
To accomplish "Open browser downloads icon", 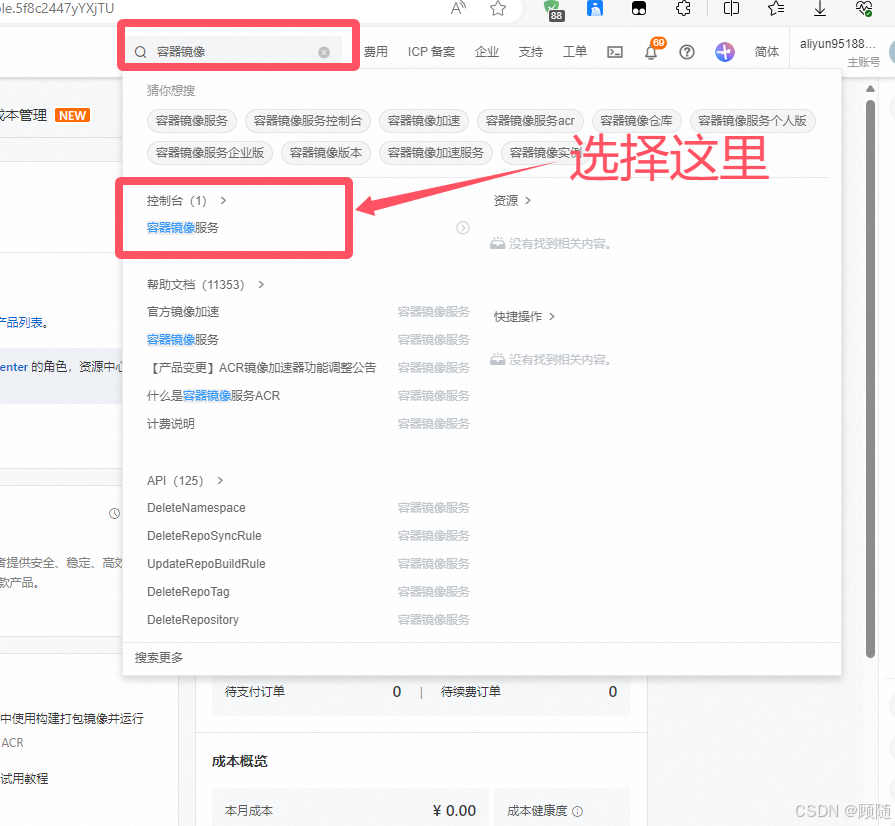I will 820,8.
